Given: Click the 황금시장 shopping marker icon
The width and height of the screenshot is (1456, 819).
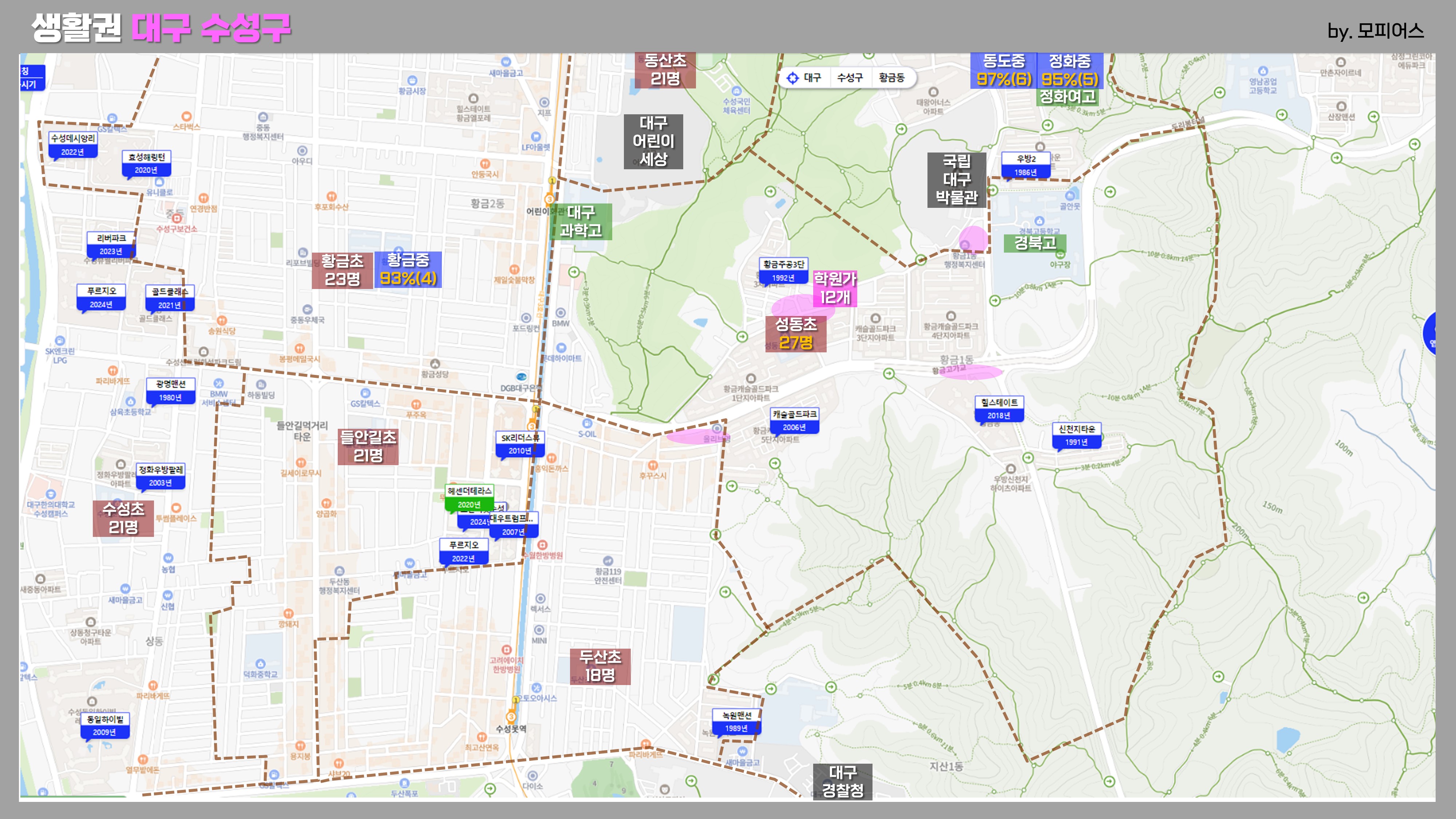Looking at the screenshot, I should pos(412,81).
